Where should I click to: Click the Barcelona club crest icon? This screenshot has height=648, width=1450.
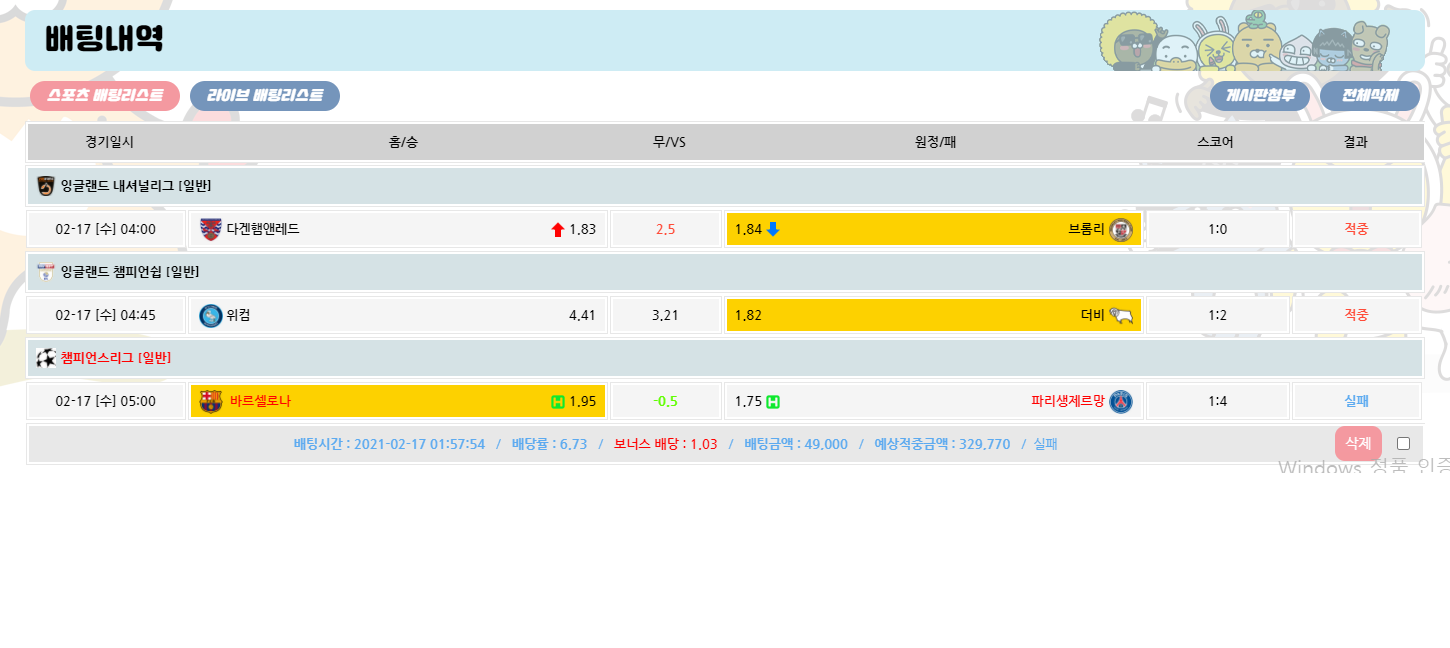[211, 401]
